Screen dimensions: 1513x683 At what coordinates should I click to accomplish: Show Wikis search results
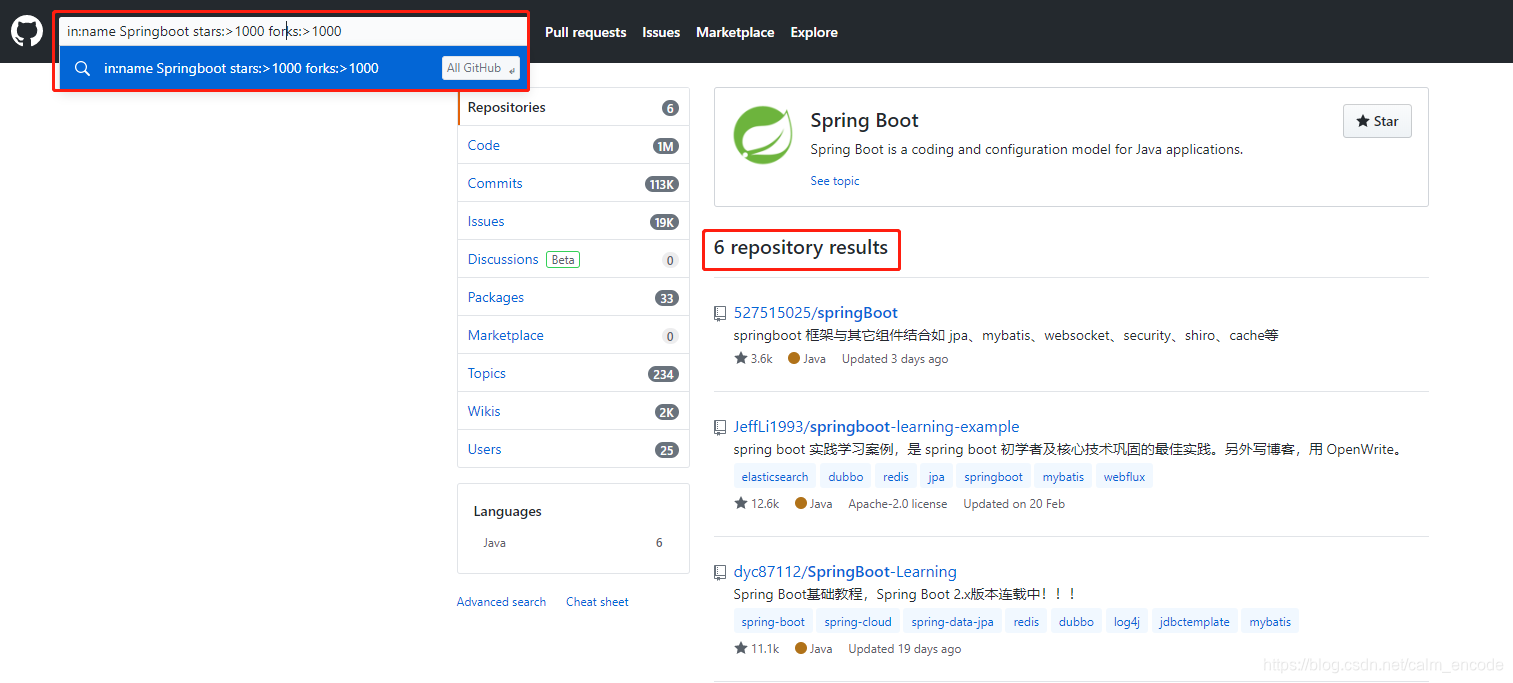pos(573,411)
